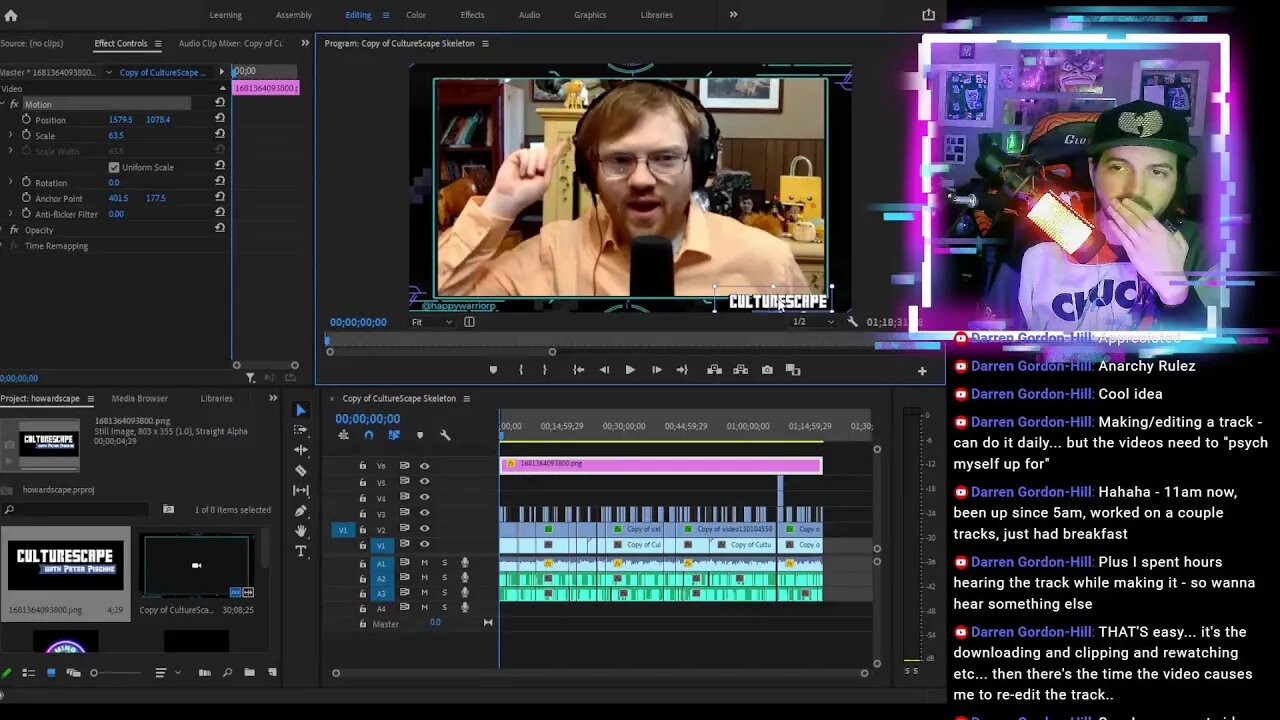Expand the Scale property
The height and width of the screenshot is (720, 1280).
(11, 135)
